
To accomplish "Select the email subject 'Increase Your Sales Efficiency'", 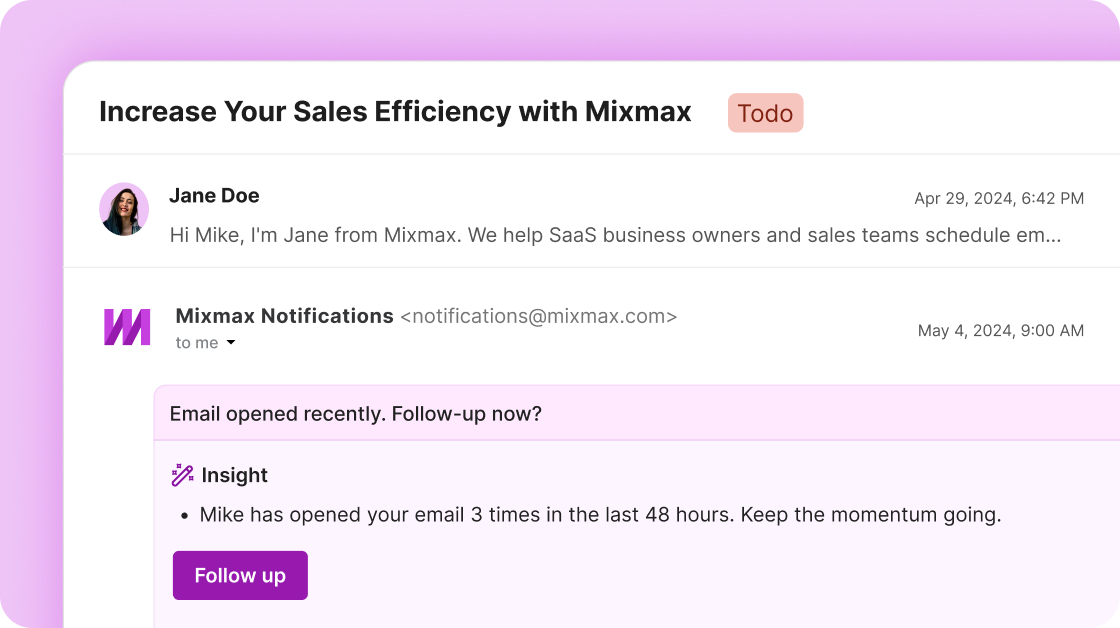I will pos(394,112).
